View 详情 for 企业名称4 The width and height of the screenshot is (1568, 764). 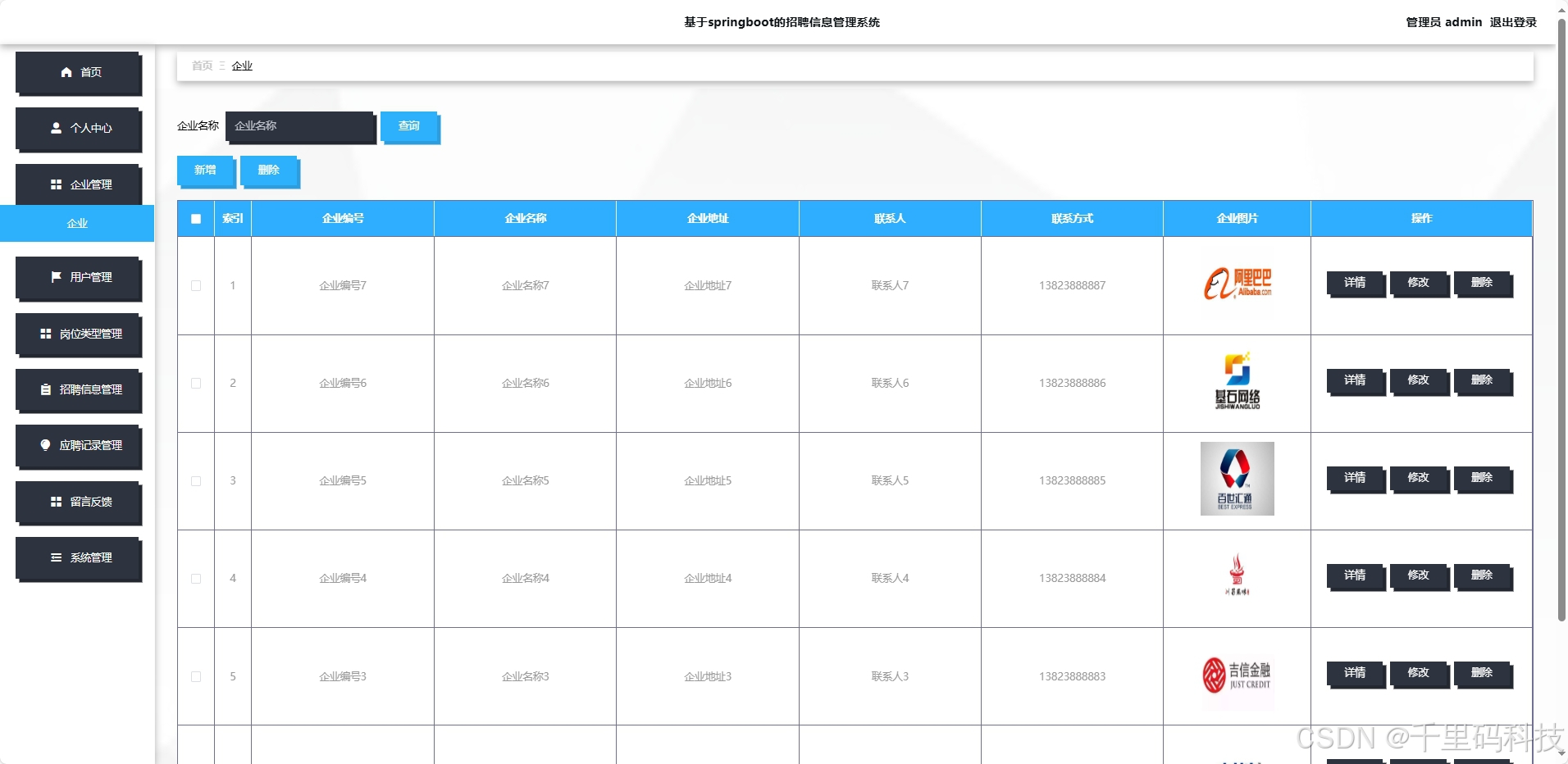tap(1356, 576)
